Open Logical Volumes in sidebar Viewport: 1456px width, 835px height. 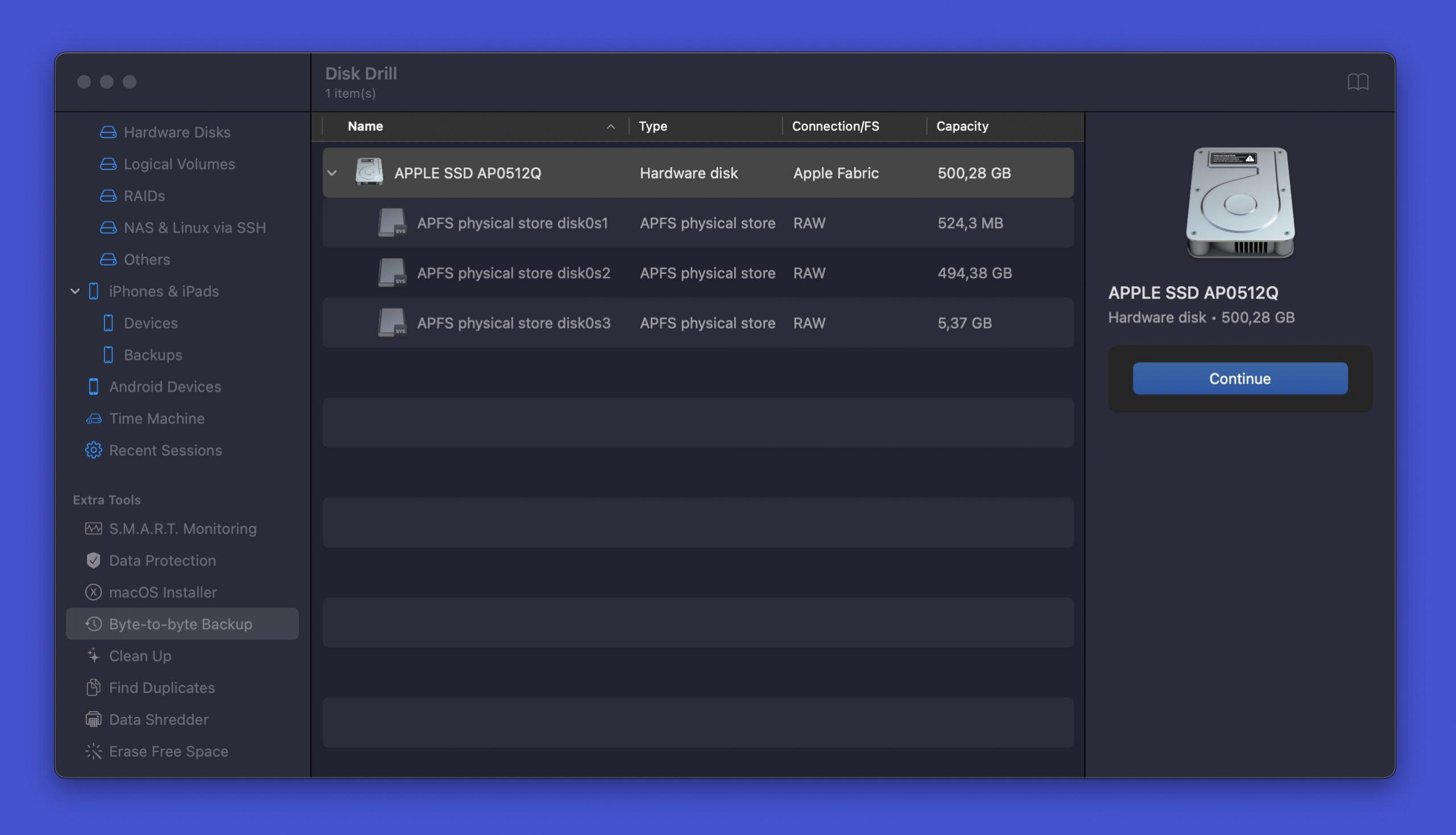[x=180, y=164]
